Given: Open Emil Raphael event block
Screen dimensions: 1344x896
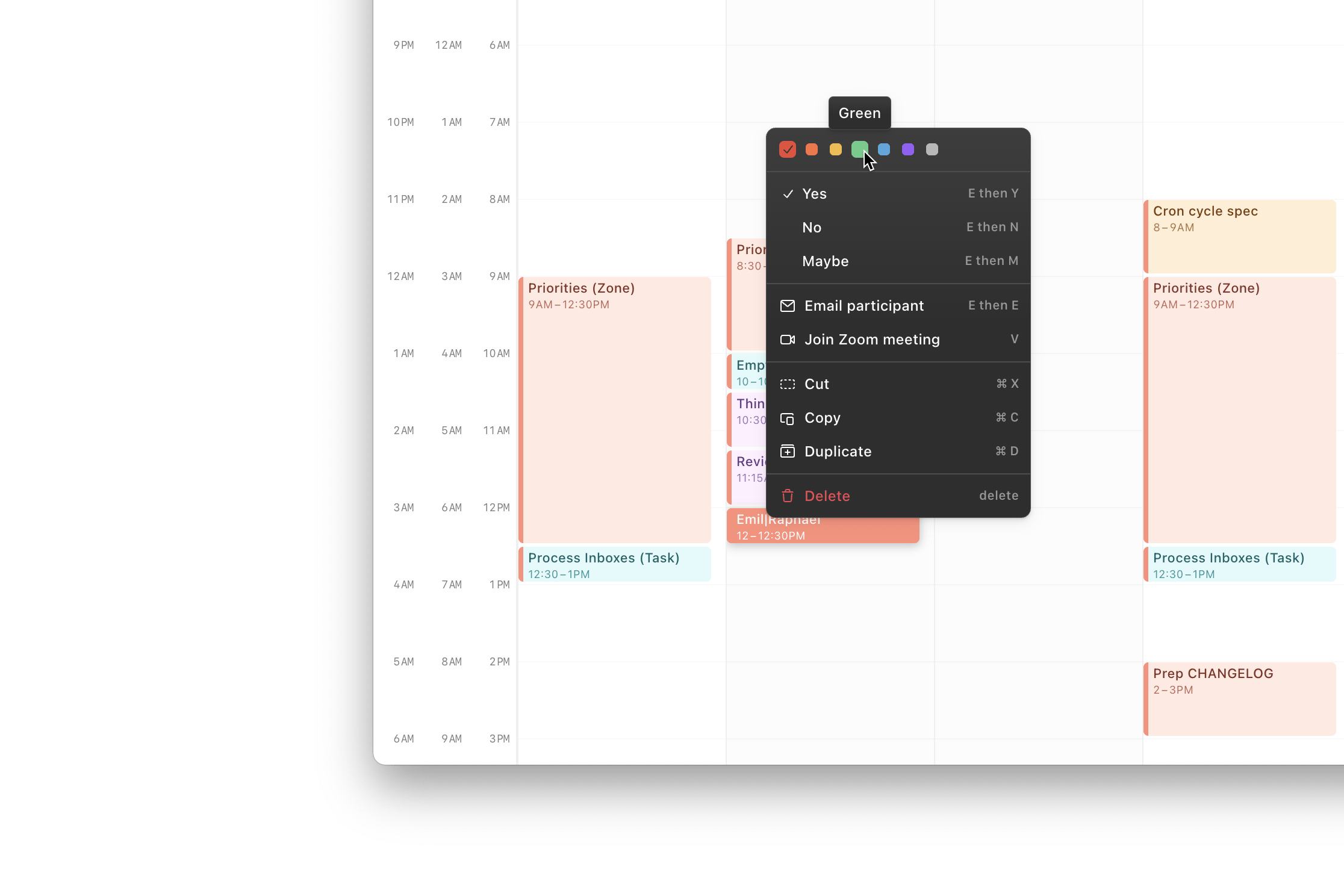Looking at the screenshot, I should pos(820,527).
